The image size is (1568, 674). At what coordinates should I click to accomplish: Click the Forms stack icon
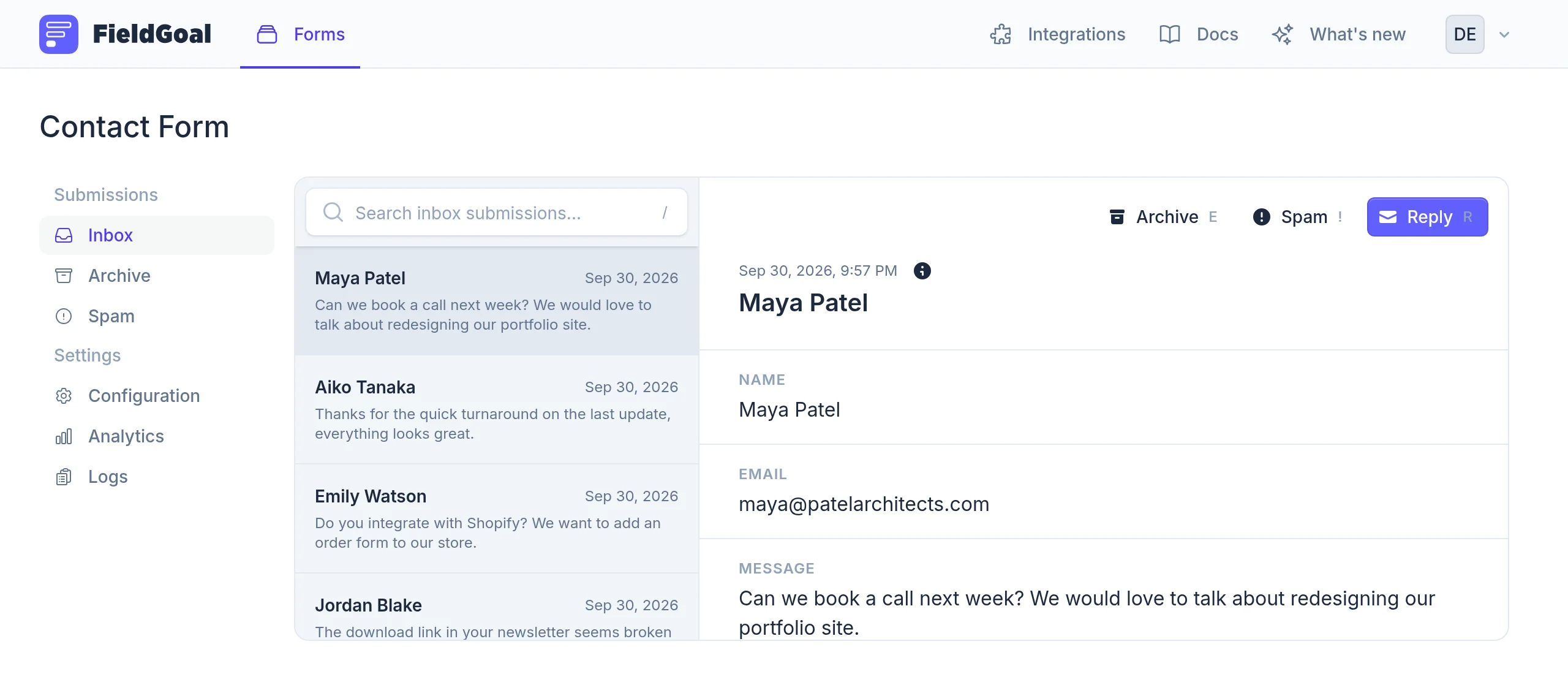pos(267,34)
